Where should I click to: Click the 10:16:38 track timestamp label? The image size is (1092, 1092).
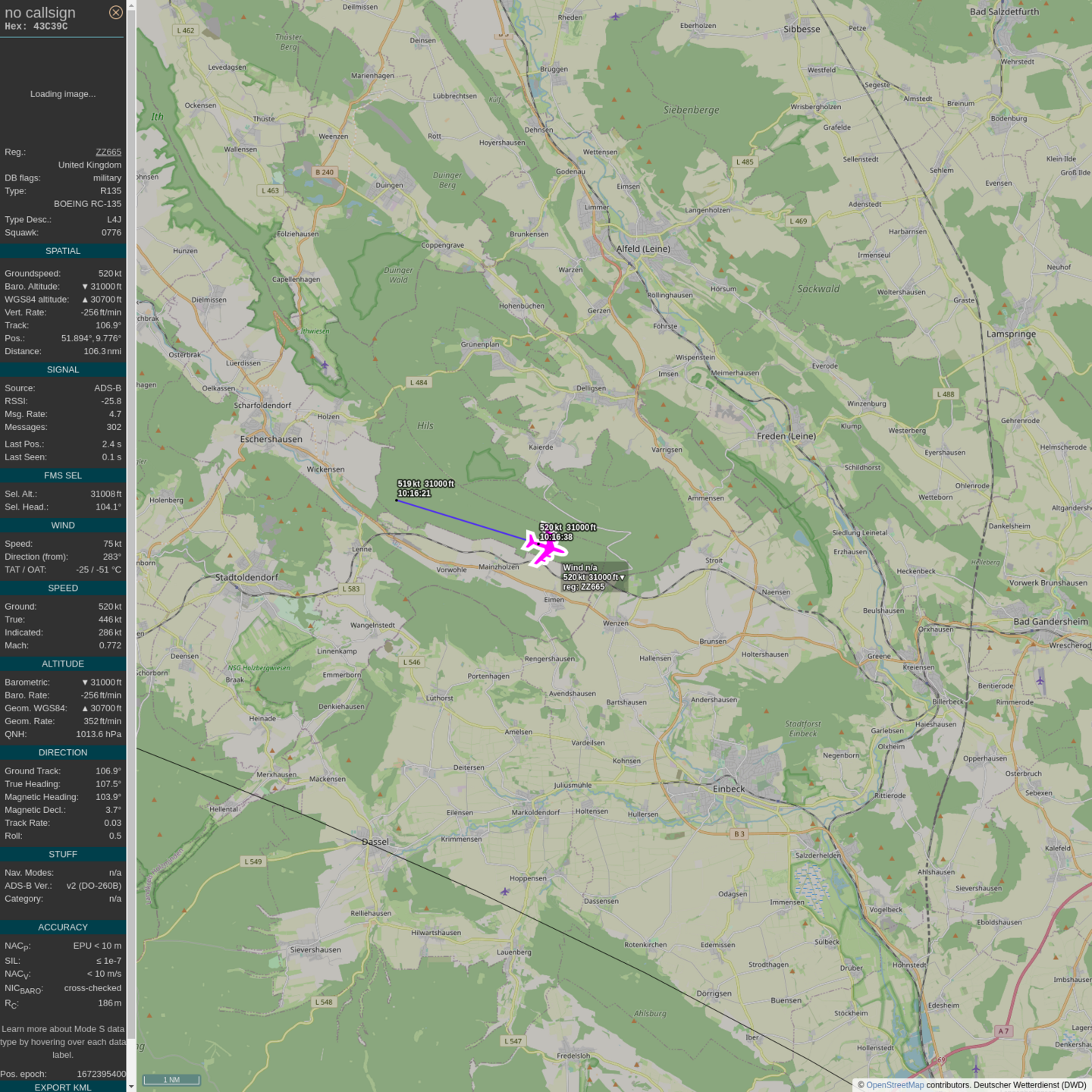click(557, 537)
